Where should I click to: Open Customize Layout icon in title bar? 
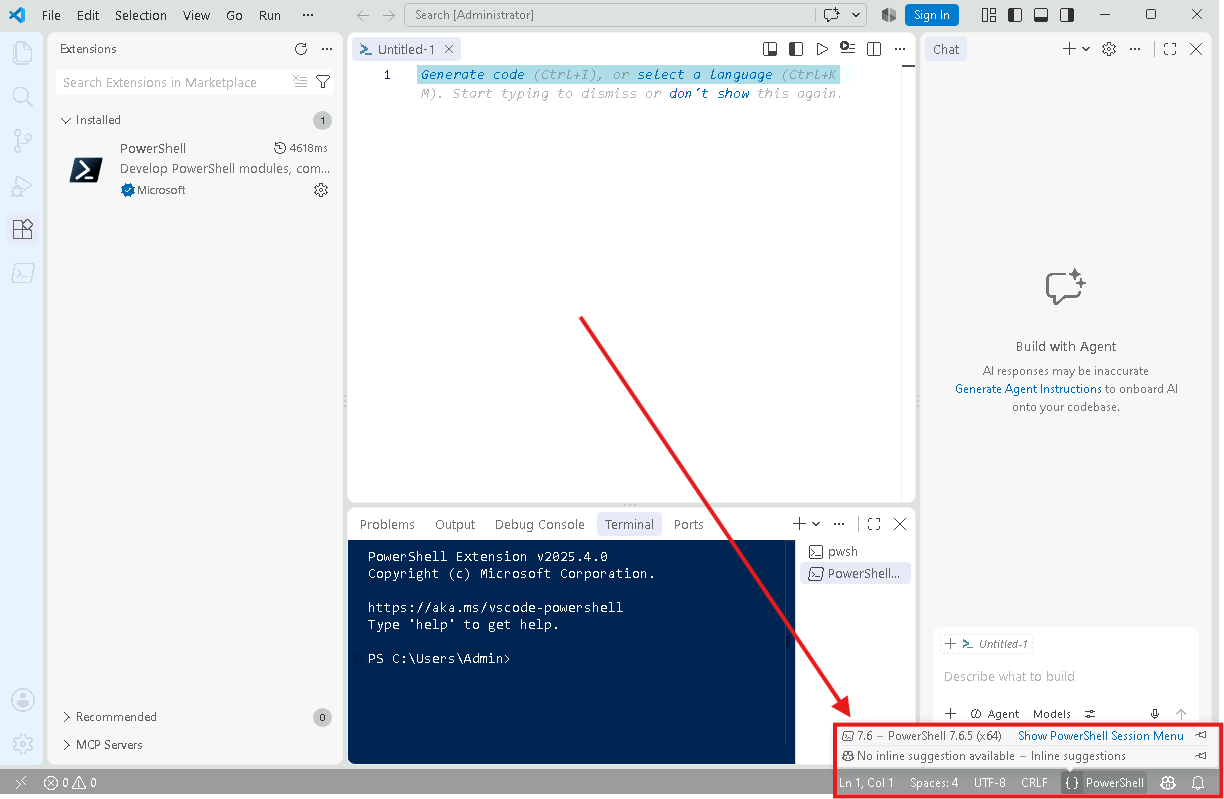[x=989, y=15]
